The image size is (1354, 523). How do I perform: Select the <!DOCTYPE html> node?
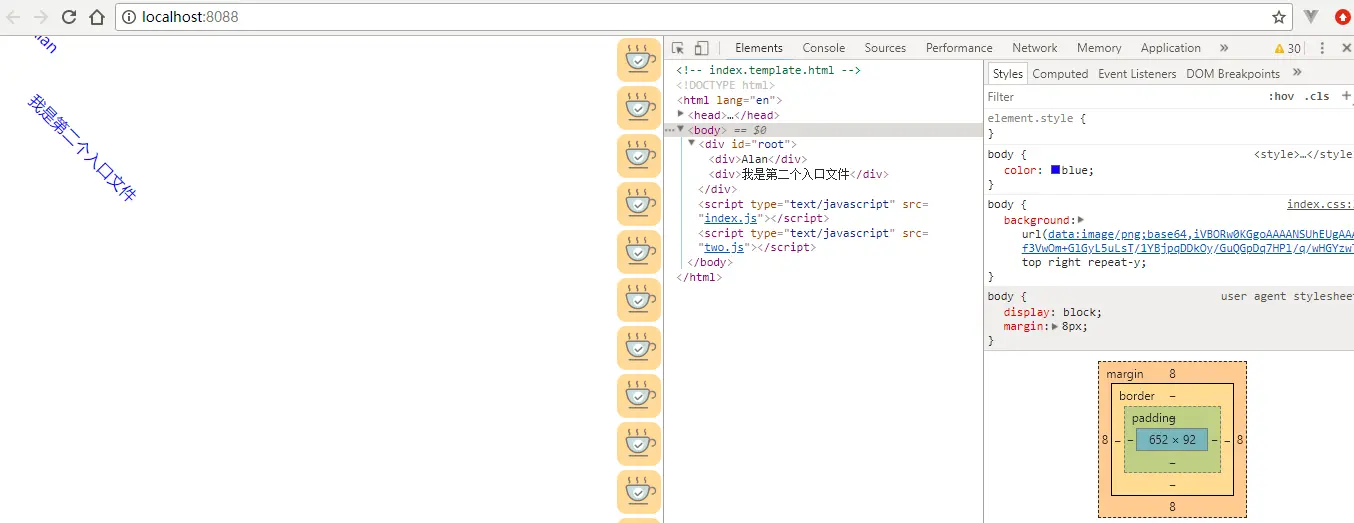click(726, 85)
